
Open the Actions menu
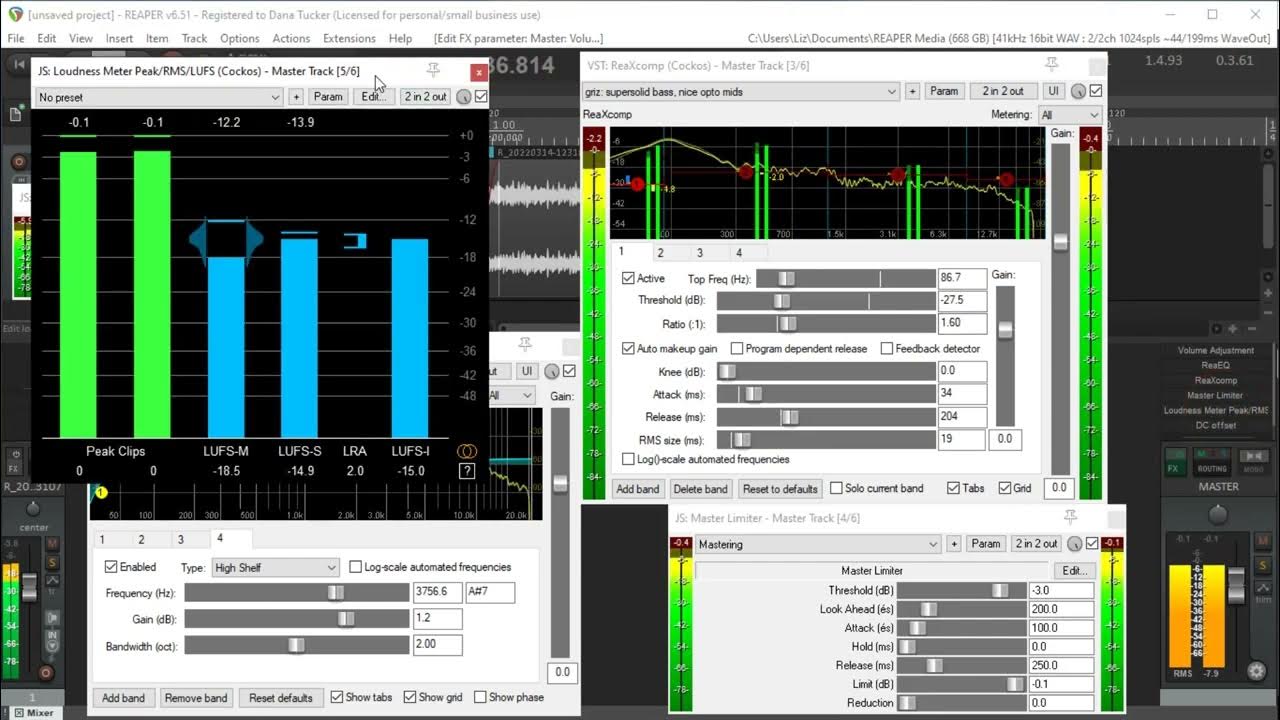point(291,38)
